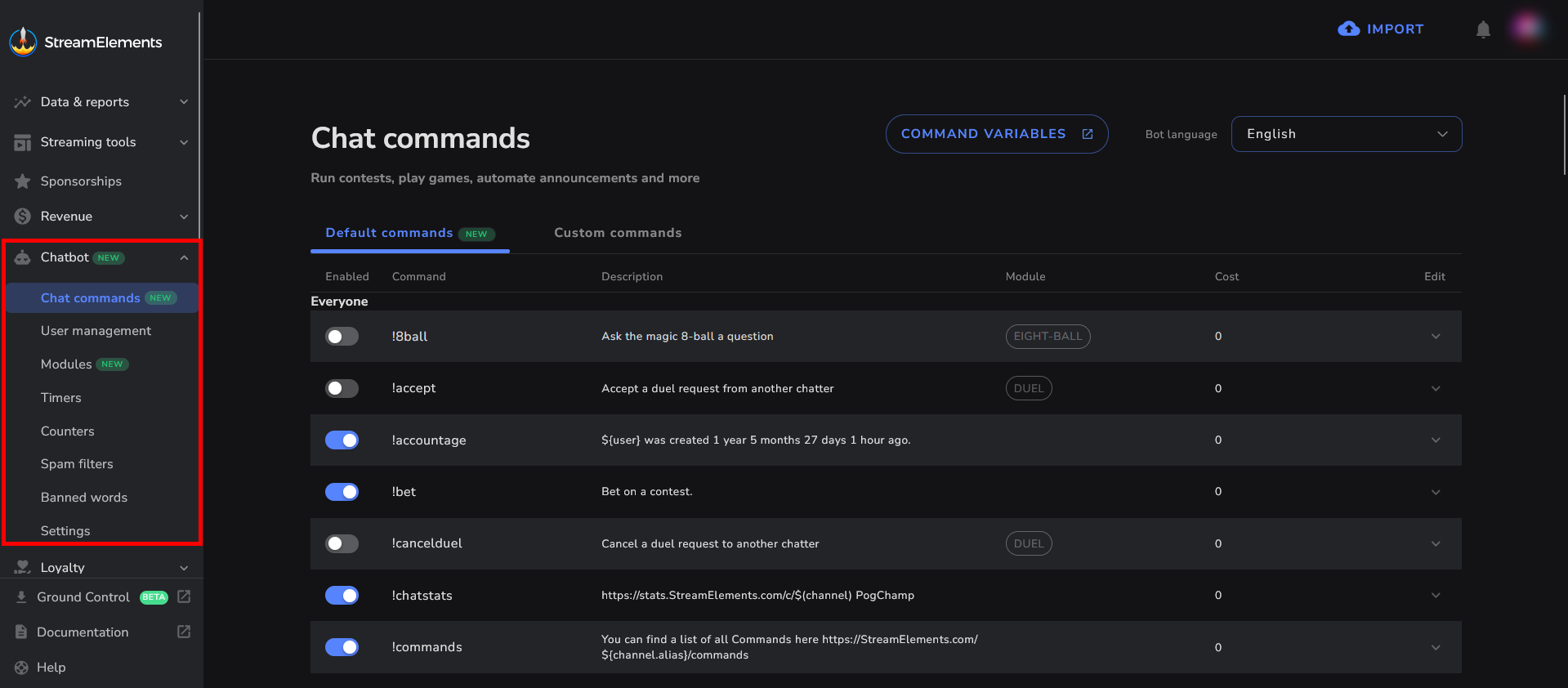Enable the !accept command toggle
The image size is (1568, 688).
point(342,388)
